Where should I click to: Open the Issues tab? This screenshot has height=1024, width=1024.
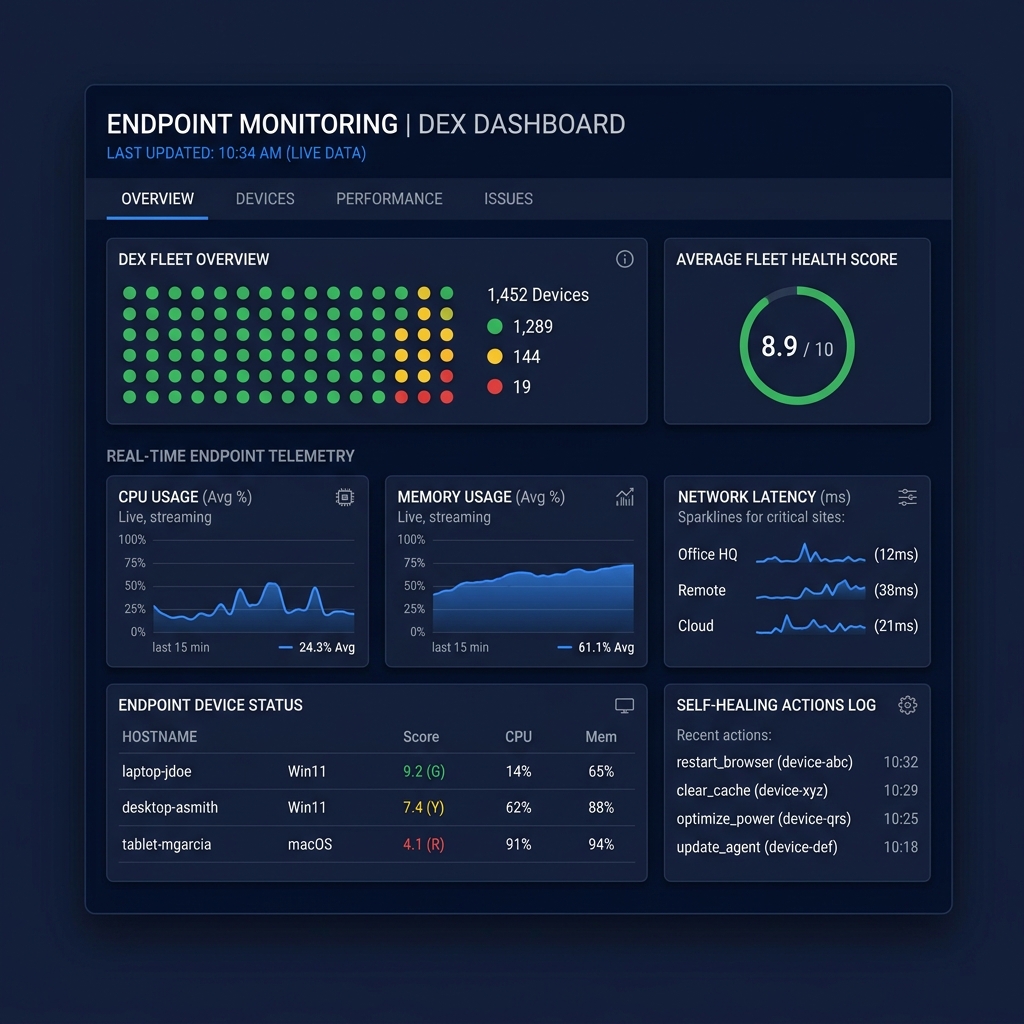click(508, 199)
